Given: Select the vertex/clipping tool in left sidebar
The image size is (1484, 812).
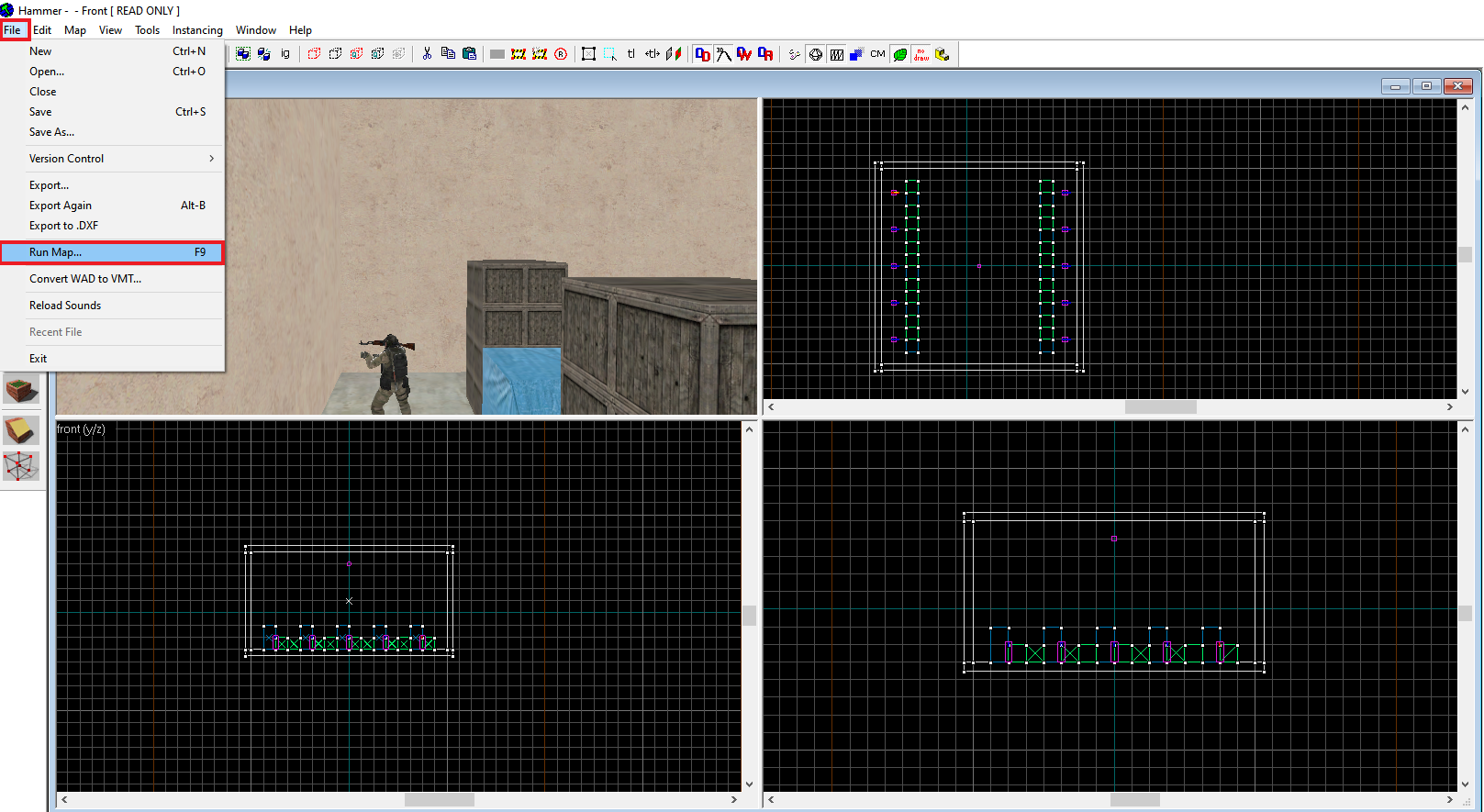Looking at the screenshot, I should click(21, 467).
